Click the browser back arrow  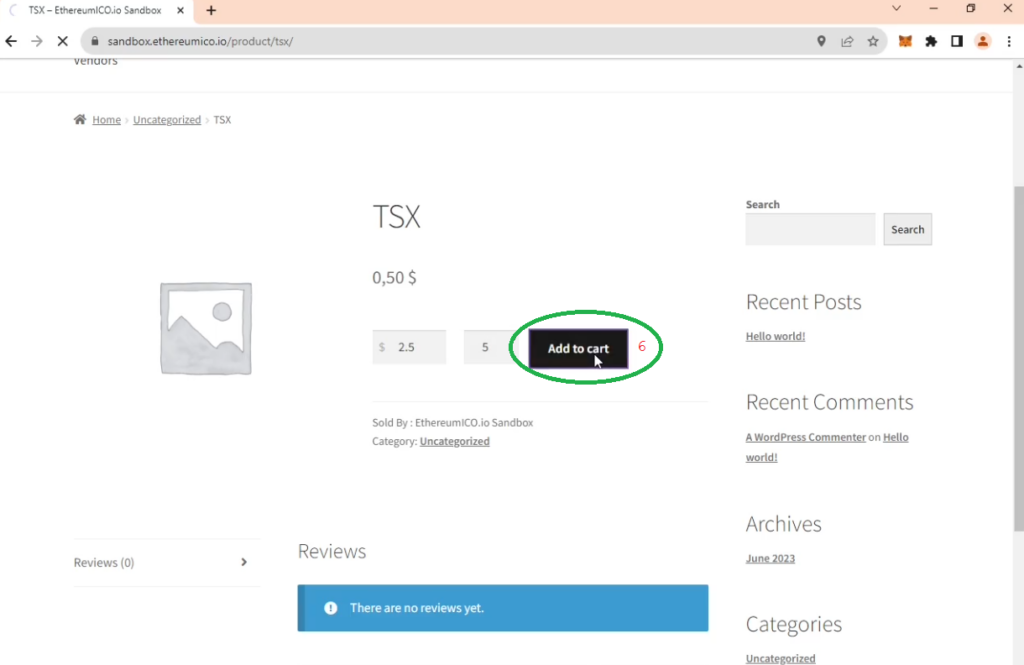pyautogui.click(x=12, y=41)
